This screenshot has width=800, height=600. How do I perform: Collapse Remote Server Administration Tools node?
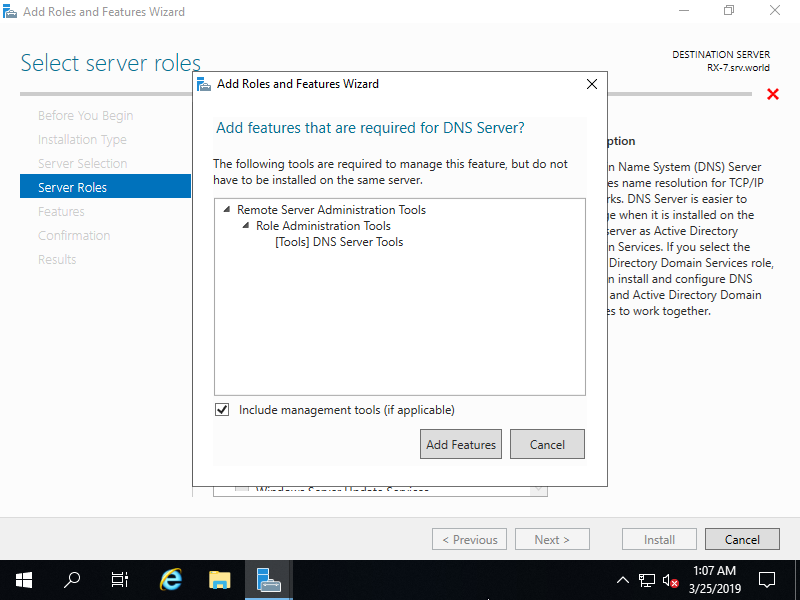227,209
